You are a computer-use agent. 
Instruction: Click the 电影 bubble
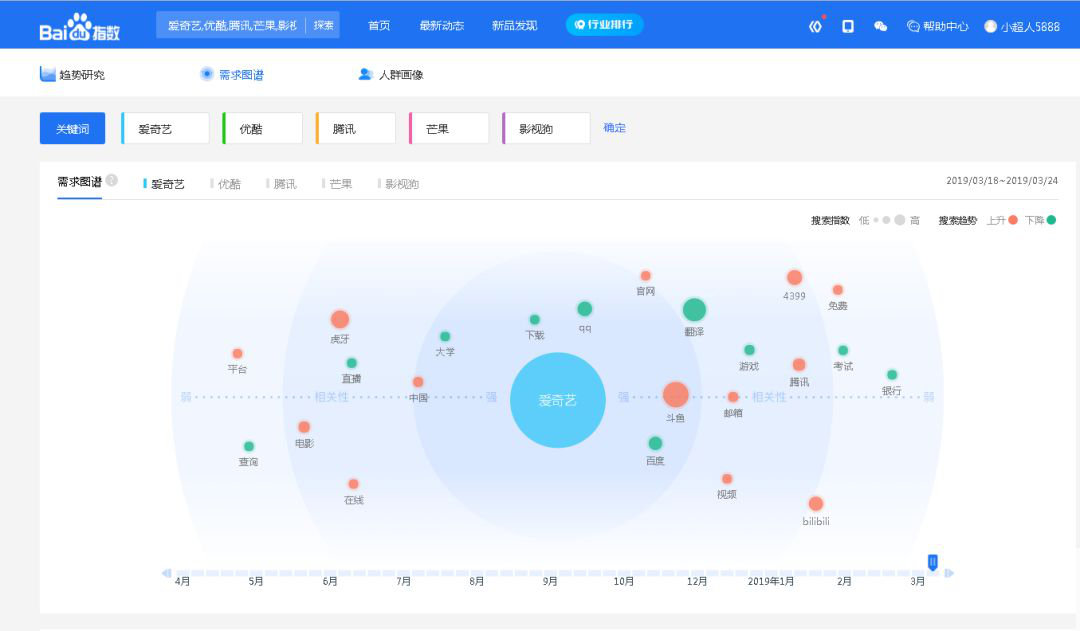coord(304,427)
